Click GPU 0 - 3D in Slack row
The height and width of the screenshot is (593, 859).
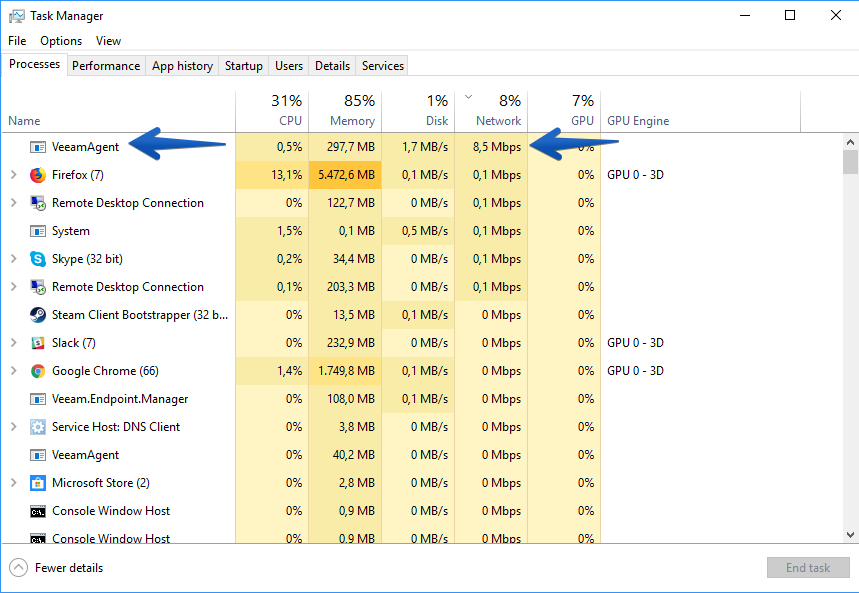tap(635, 343)
